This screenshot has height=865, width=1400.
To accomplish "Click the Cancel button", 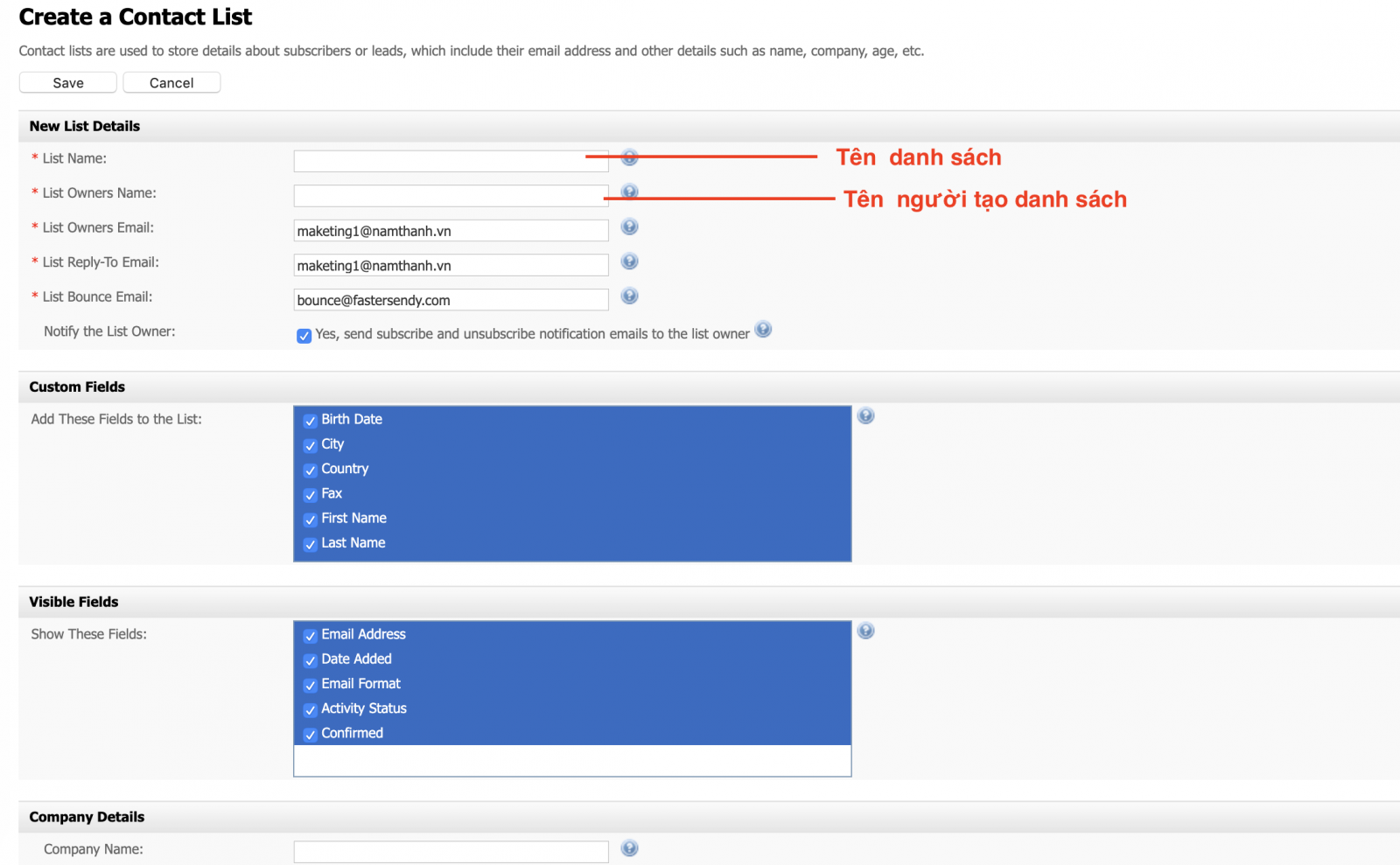I will tap(171, 83).
